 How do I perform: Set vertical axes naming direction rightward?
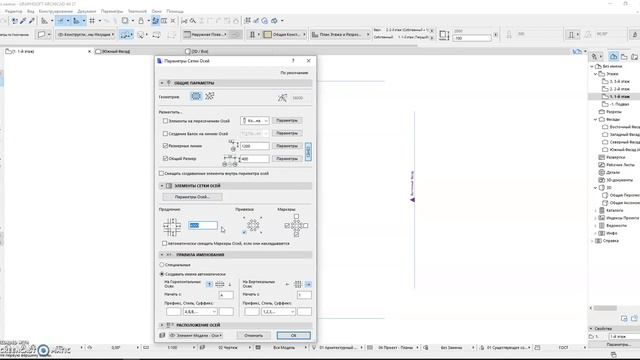308,284
